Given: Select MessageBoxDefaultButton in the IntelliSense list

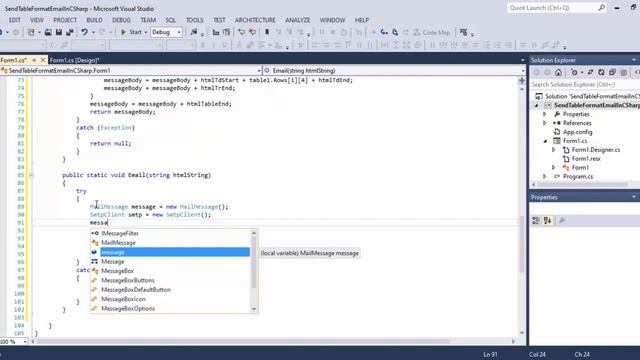Looking at the screenshot, I should tap(170, 290).
